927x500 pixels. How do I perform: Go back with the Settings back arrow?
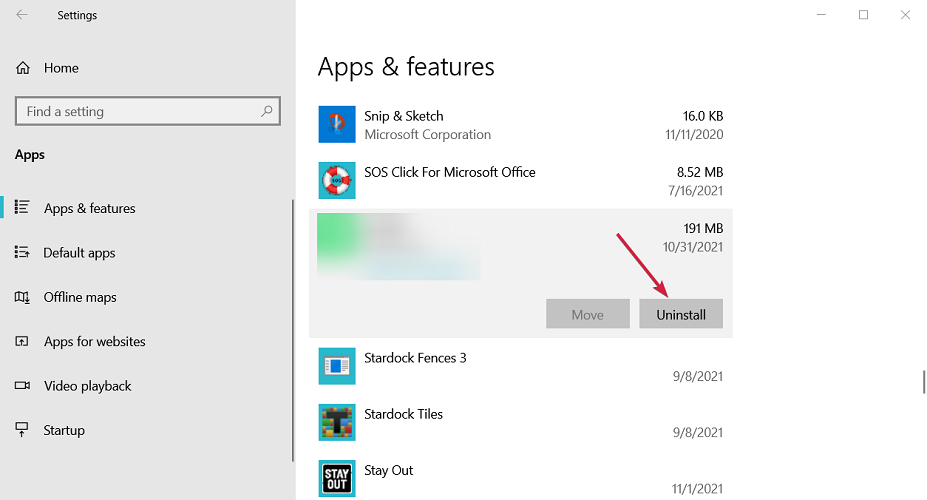click(22, 15)
